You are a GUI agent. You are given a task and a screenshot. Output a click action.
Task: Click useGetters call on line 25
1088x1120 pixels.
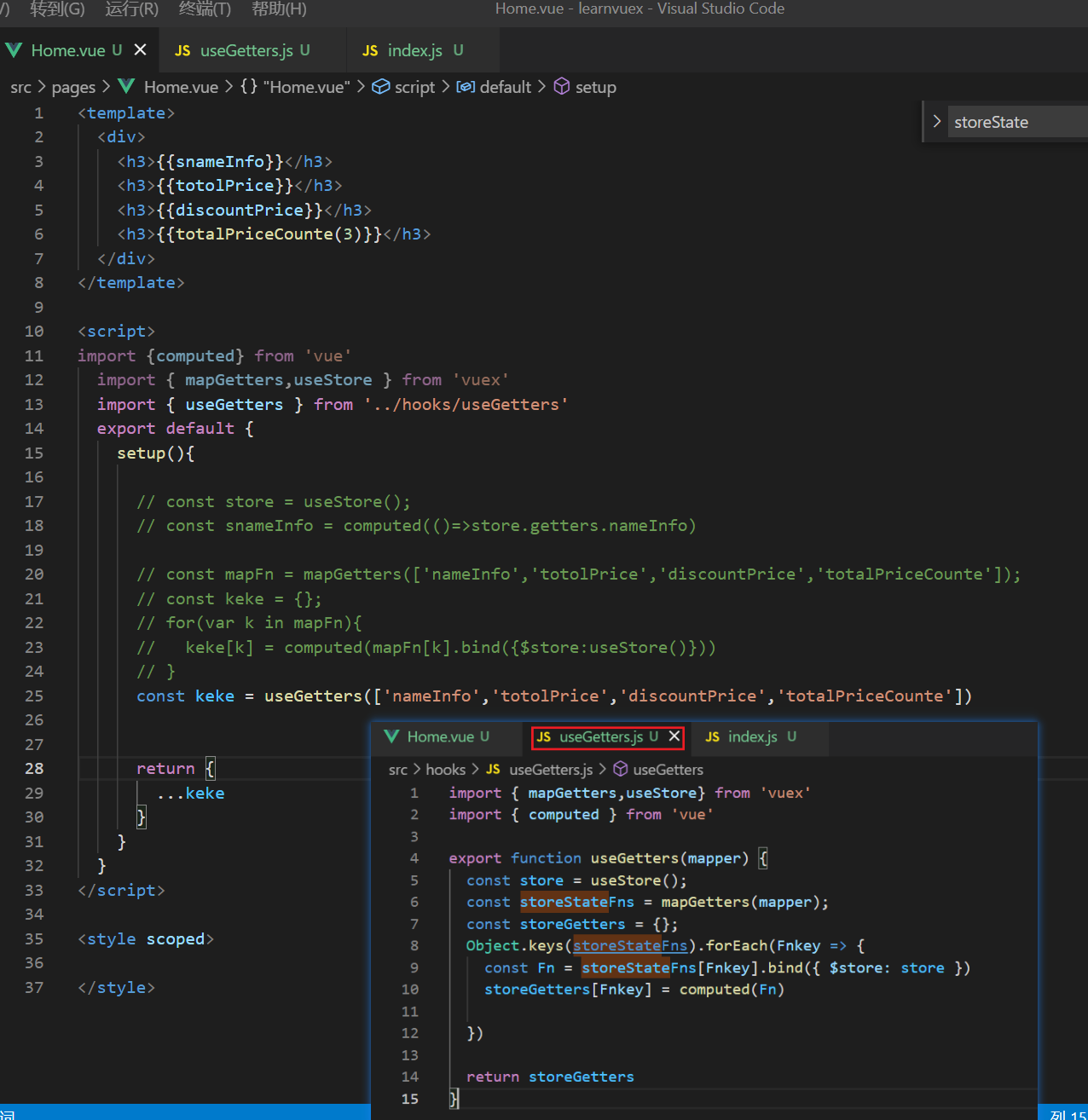[x=313, y=696]
